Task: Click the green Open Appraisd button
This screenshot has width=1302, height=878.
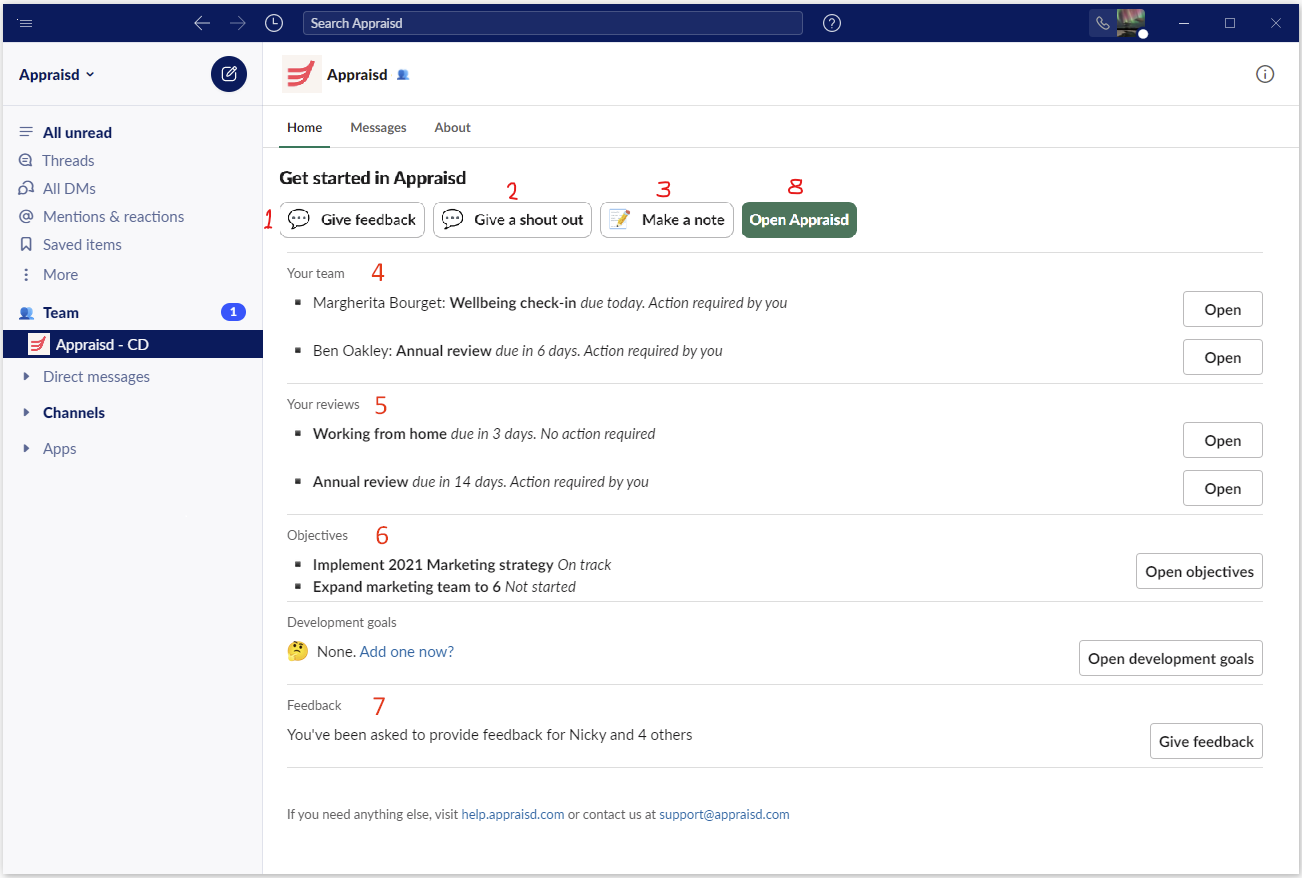Action: [799, 220]
